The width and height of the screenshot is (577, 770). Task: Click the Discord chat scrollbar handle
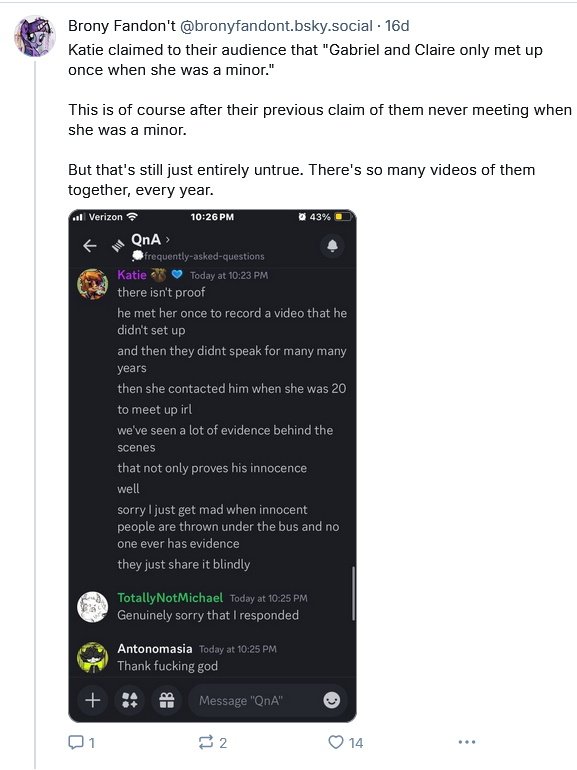[353, 593]
